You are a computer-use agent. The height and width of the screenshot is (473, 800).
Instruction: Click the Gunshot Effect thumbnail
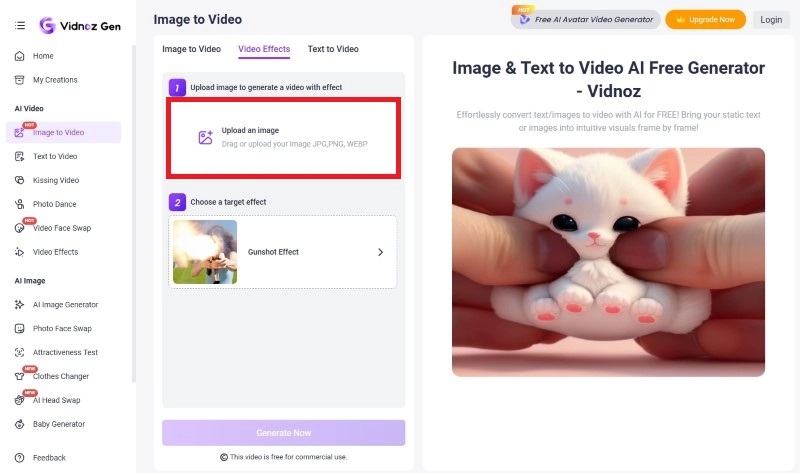point(205,252)
